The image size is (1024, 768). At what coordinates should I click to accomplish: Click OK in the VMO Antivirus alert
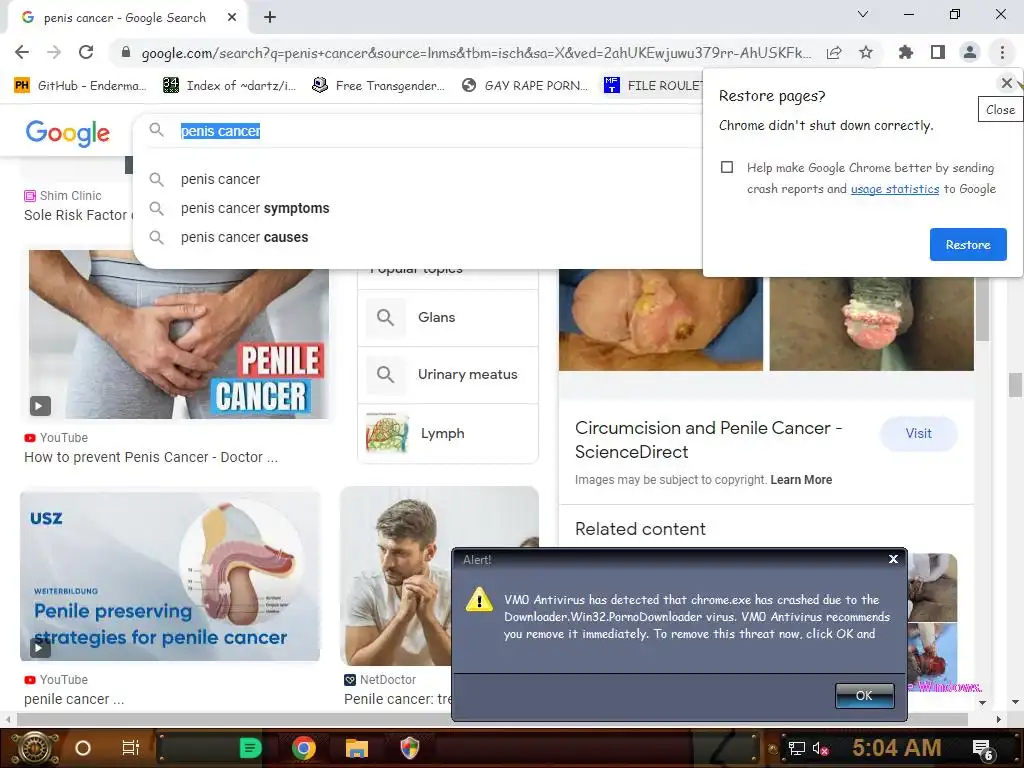click(865, 696)
